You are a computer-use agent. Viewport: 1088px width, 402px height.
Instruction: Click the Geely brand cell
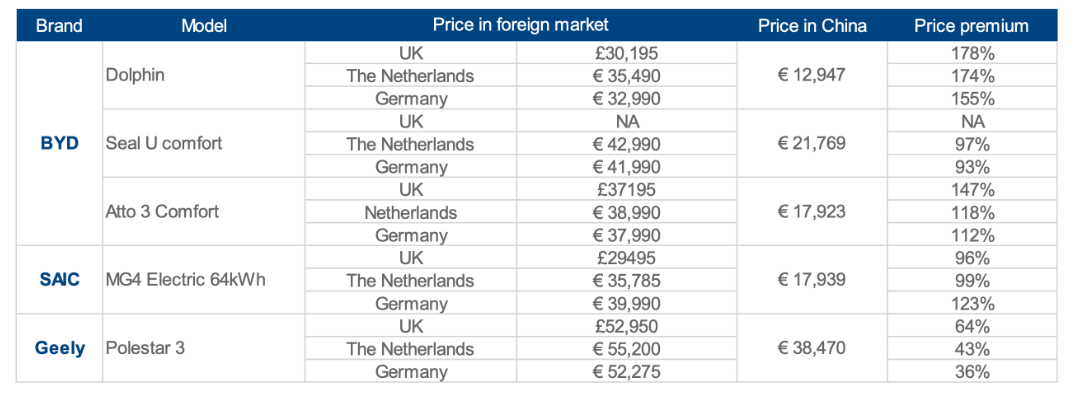59,348
